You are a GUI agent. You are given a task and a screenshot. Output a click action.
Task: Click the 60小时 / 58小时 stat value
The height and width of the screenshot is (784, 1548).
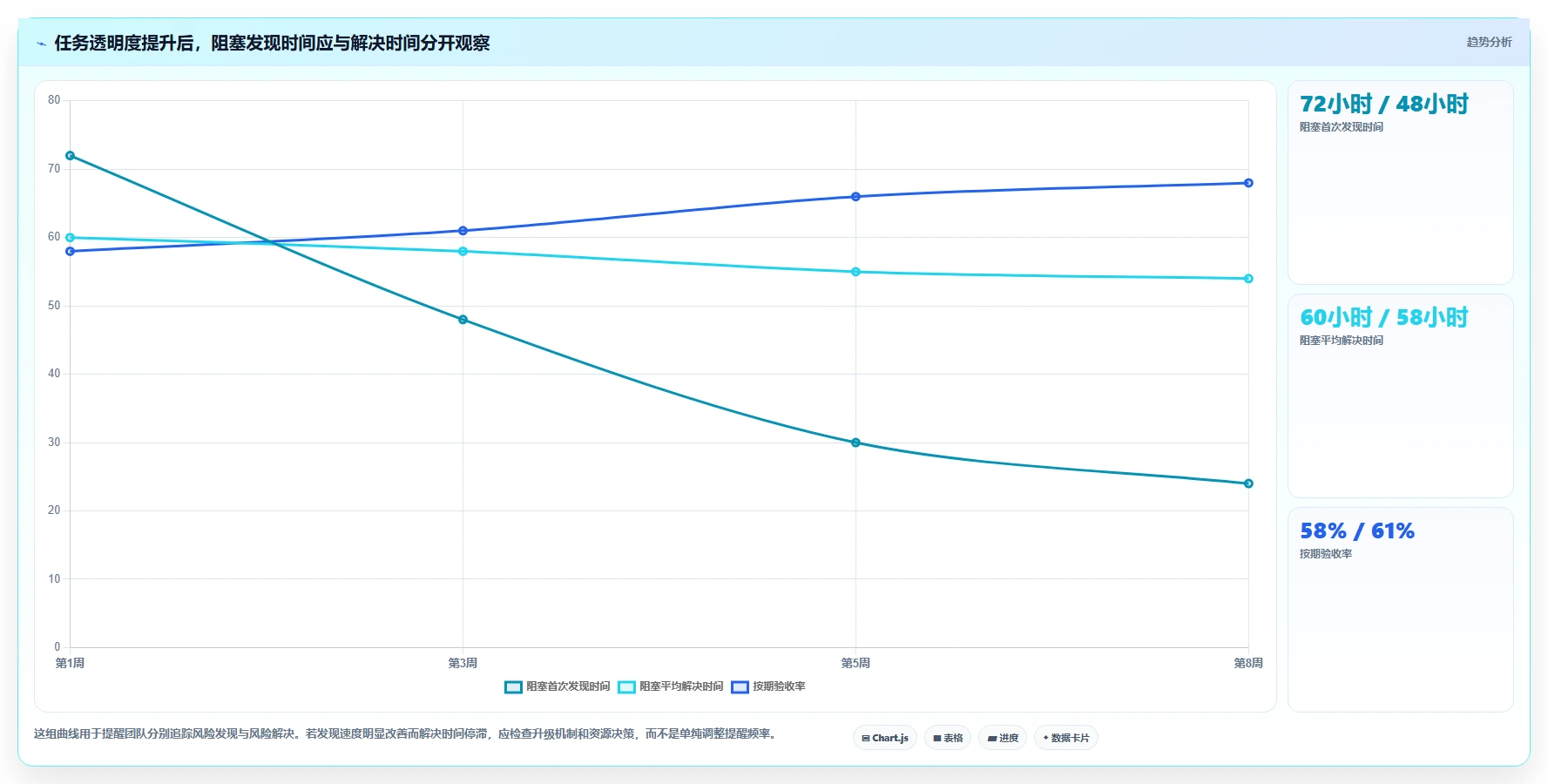(x=1384, y=318)
